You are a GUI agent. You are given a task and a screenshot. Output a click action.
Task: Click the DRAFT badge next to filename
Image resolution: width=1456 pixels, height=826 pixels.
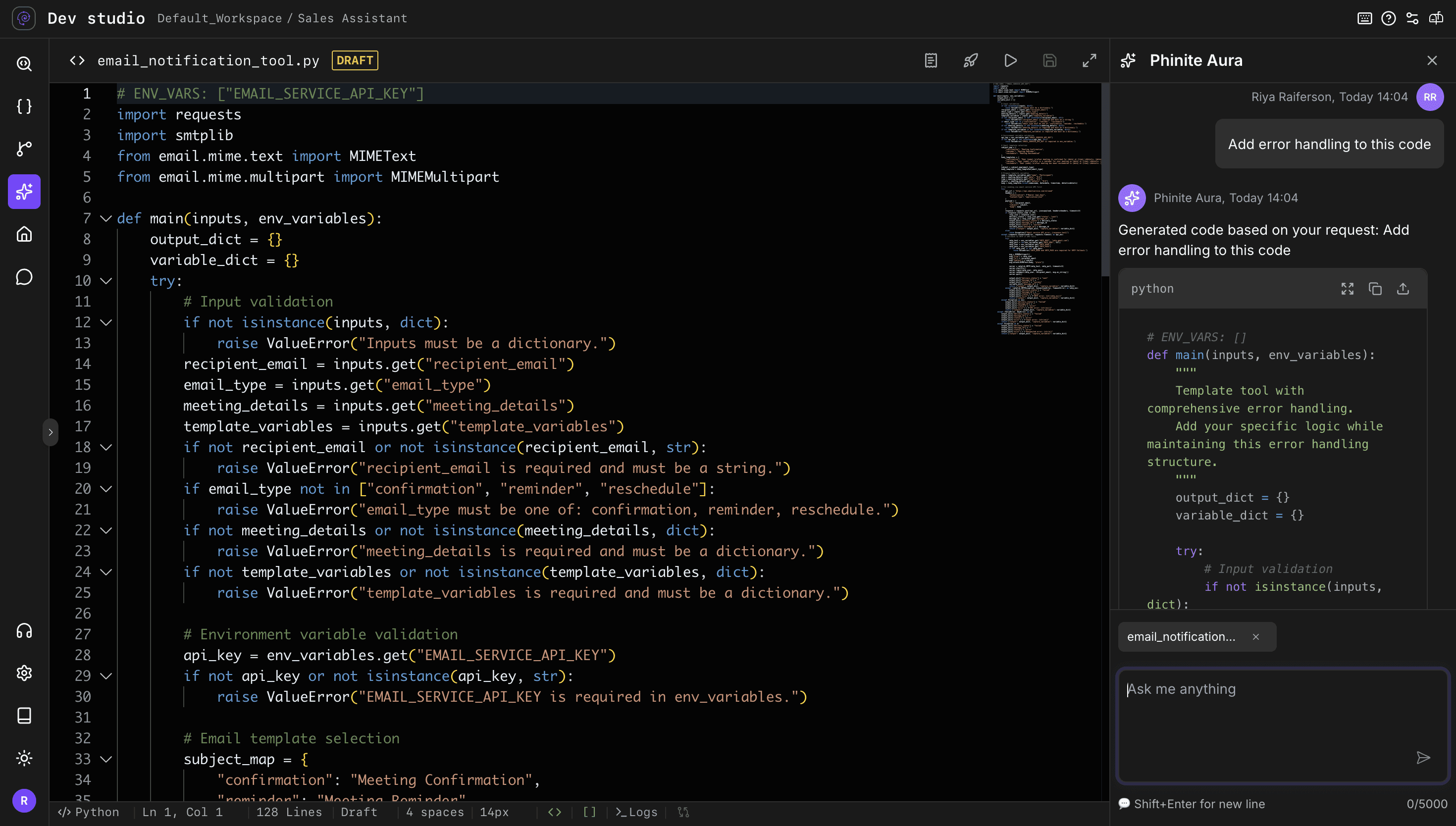coord(355,61)
